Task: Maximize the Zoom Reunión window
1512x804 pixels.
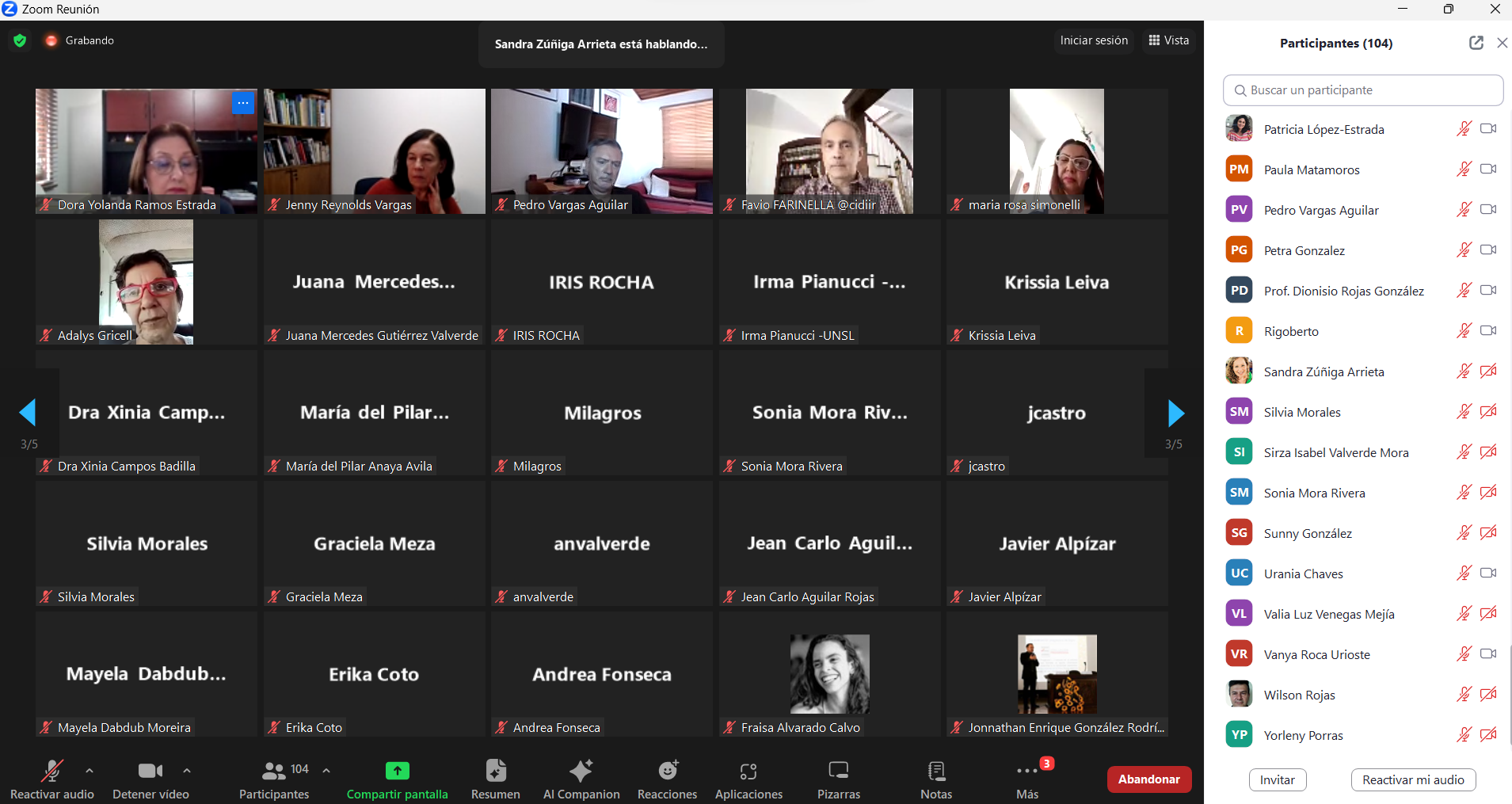Action: [1448, 10]
